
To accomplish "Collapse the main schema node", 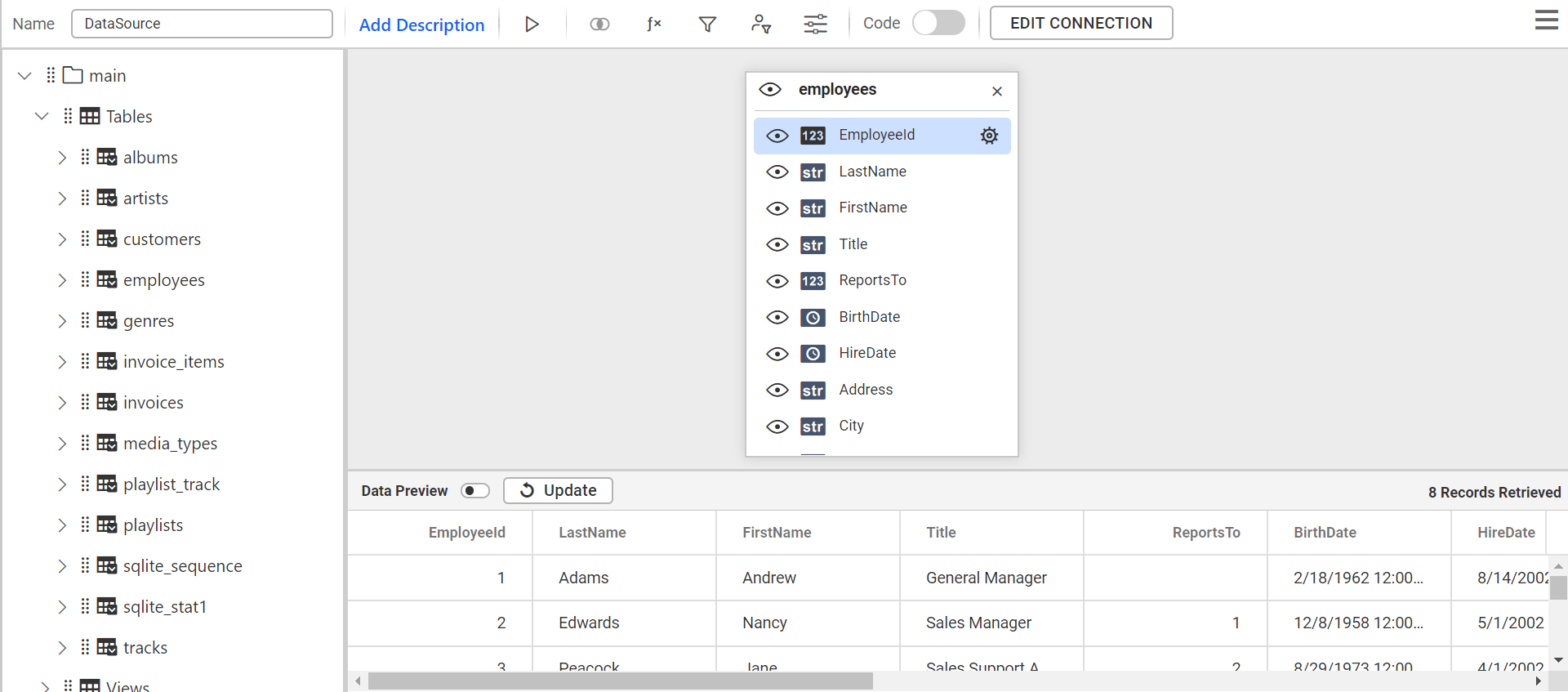I will click(x=24, y=75).
